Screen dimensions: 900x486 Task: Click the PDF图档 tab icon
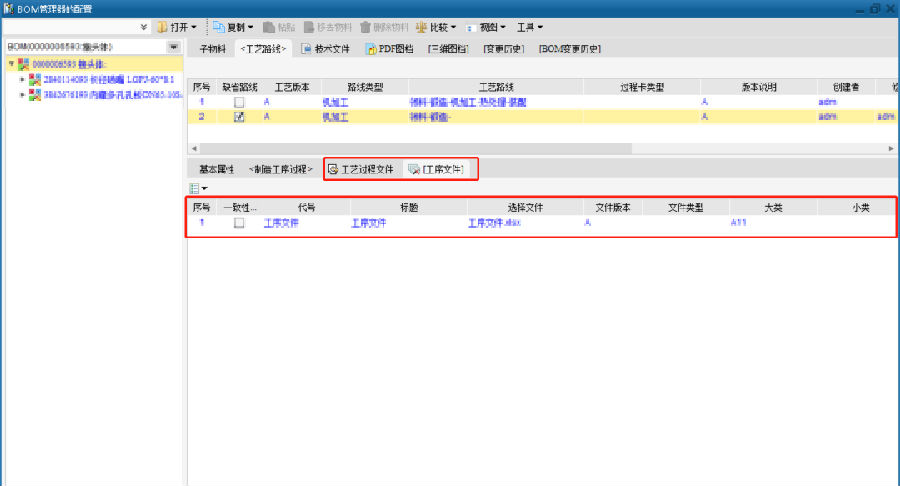pyautogui.click(x=371, y=49)
